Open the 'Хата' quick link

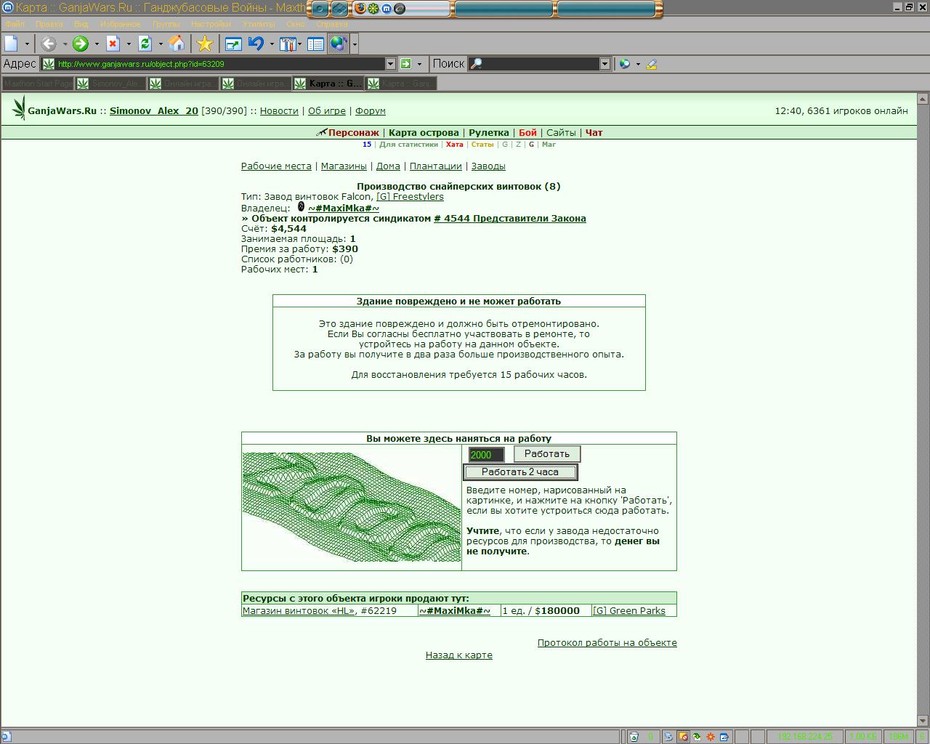click(454, 144)
